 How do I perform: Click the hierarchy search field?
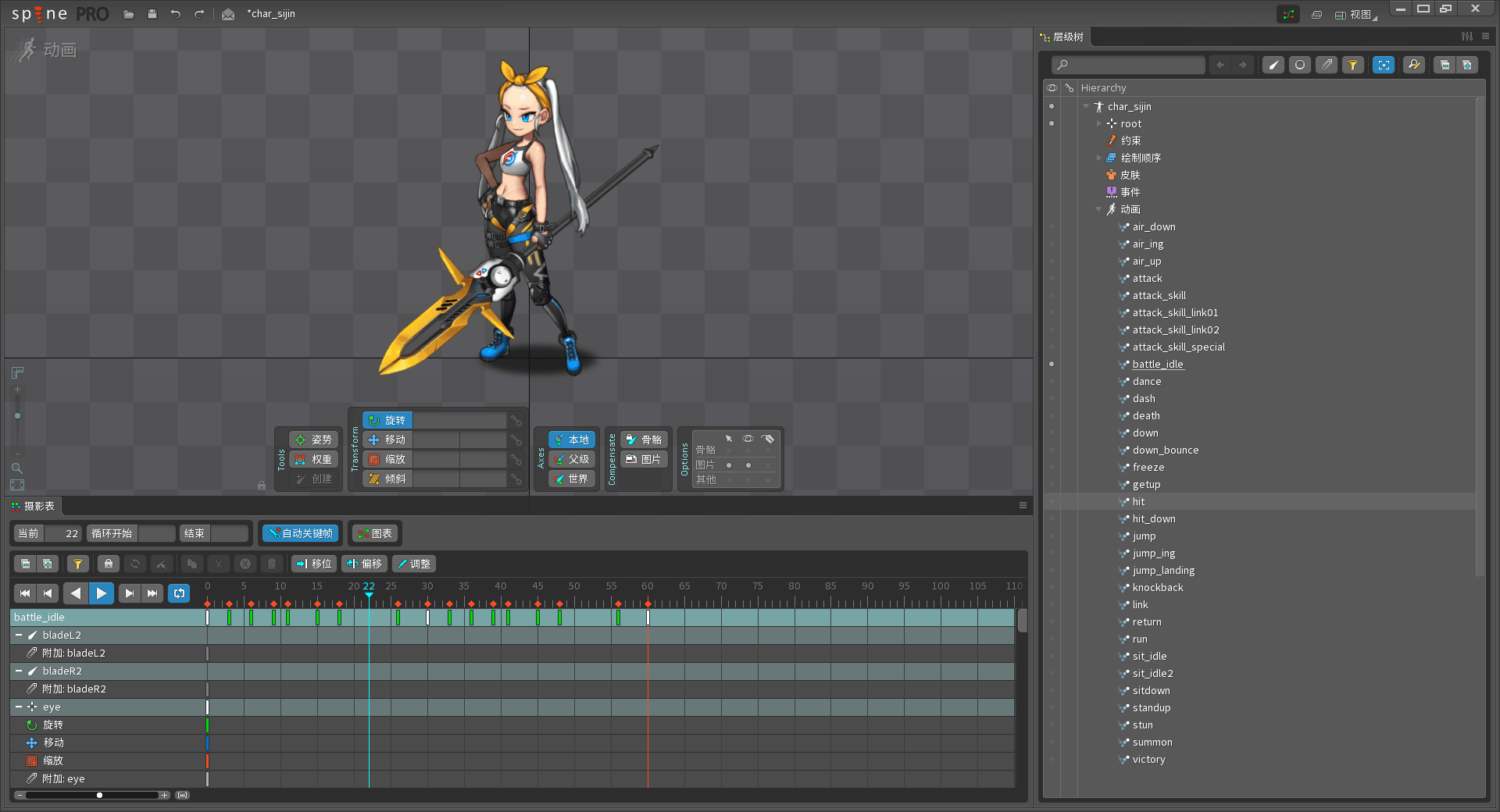pos(1127,65)
